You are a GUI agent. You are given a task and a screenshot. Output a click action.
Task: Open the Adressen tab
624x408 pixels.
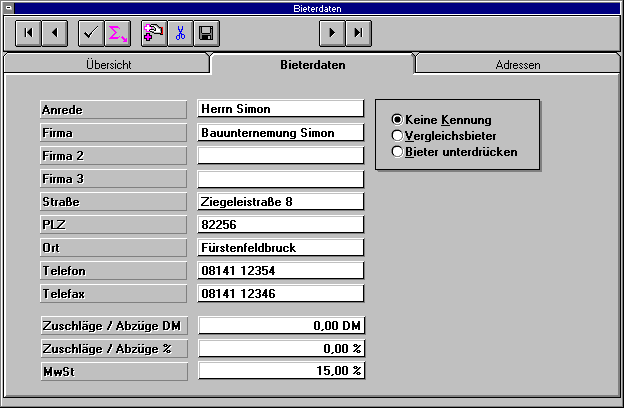517,65
